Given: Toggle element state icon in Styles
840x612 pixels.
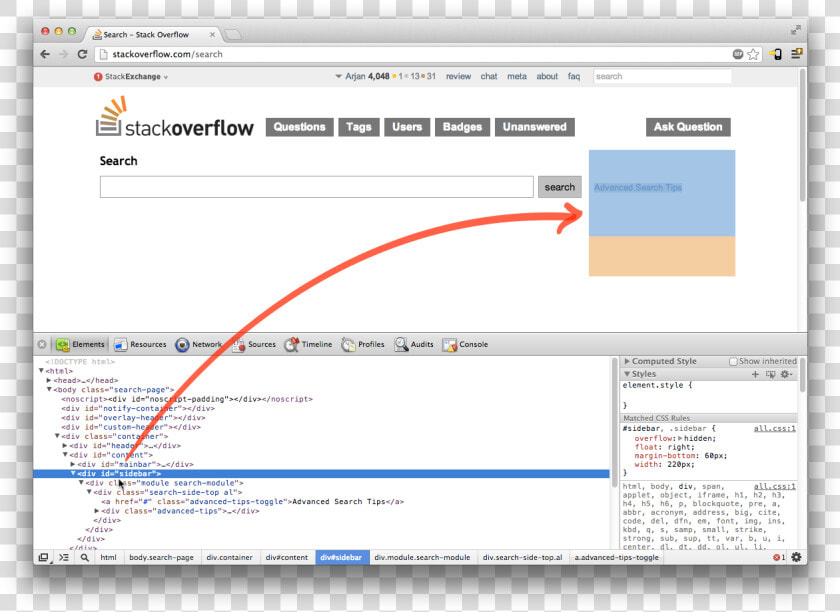Looking at the screenshot, I should (x=770, y=374).
